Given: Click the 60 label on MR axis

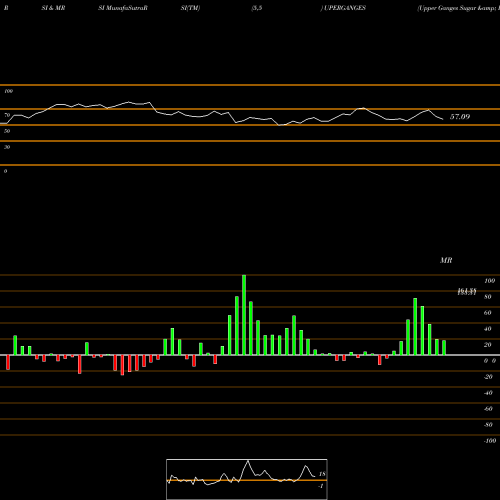Looking at the screenshot, I should (488, 313).
